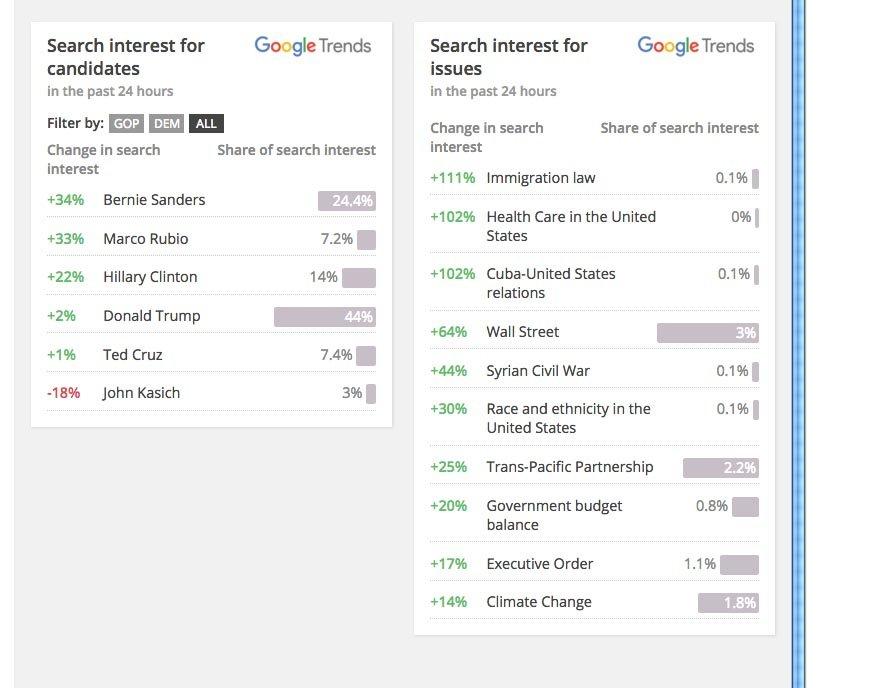Select Ted Cruz from the candidates
This screenshot has width=891, height=688.
[x=132, y=355]
